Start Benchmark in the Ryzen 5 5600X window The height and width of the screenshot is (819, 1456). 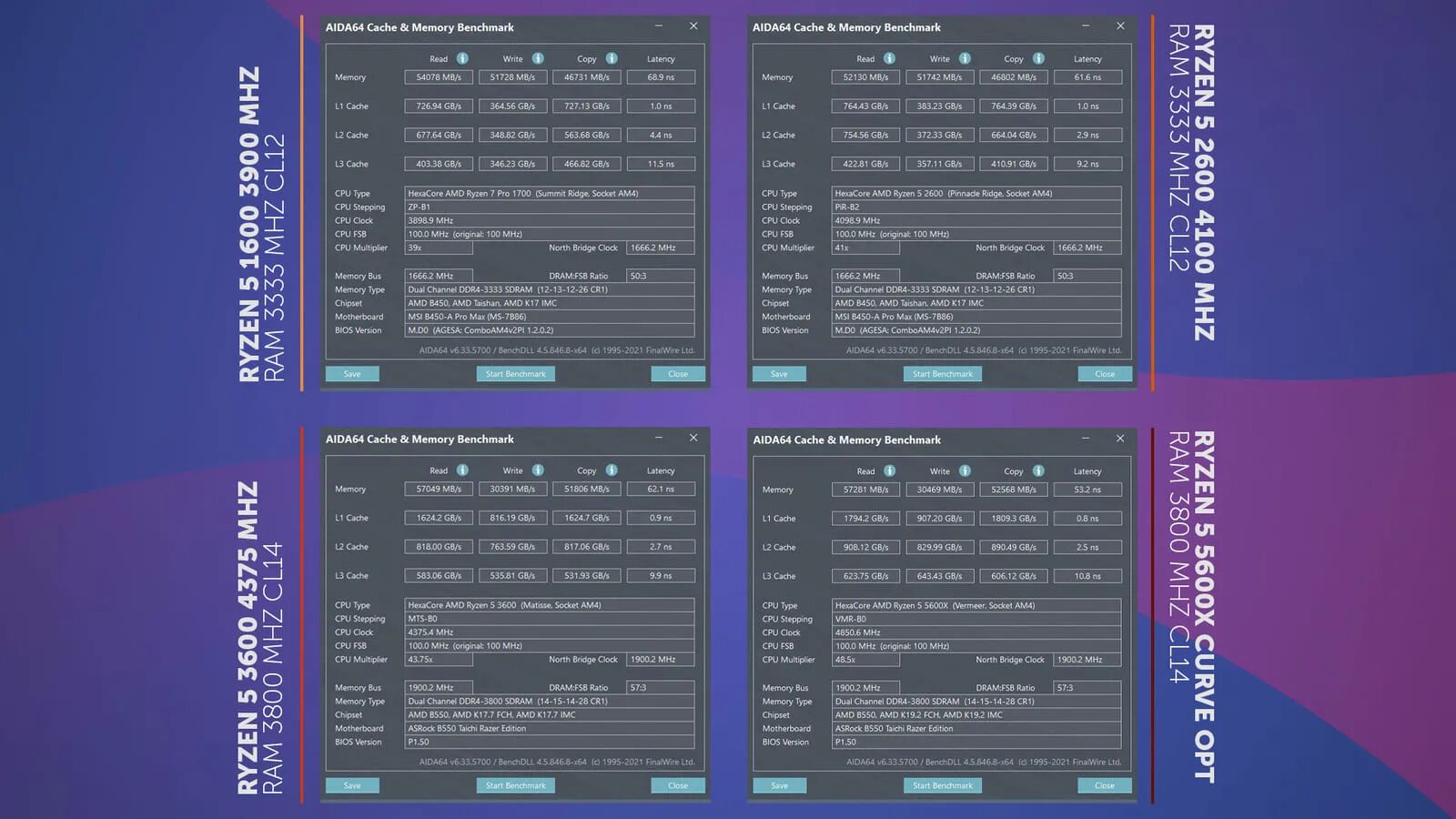click(x=943, y=785)
